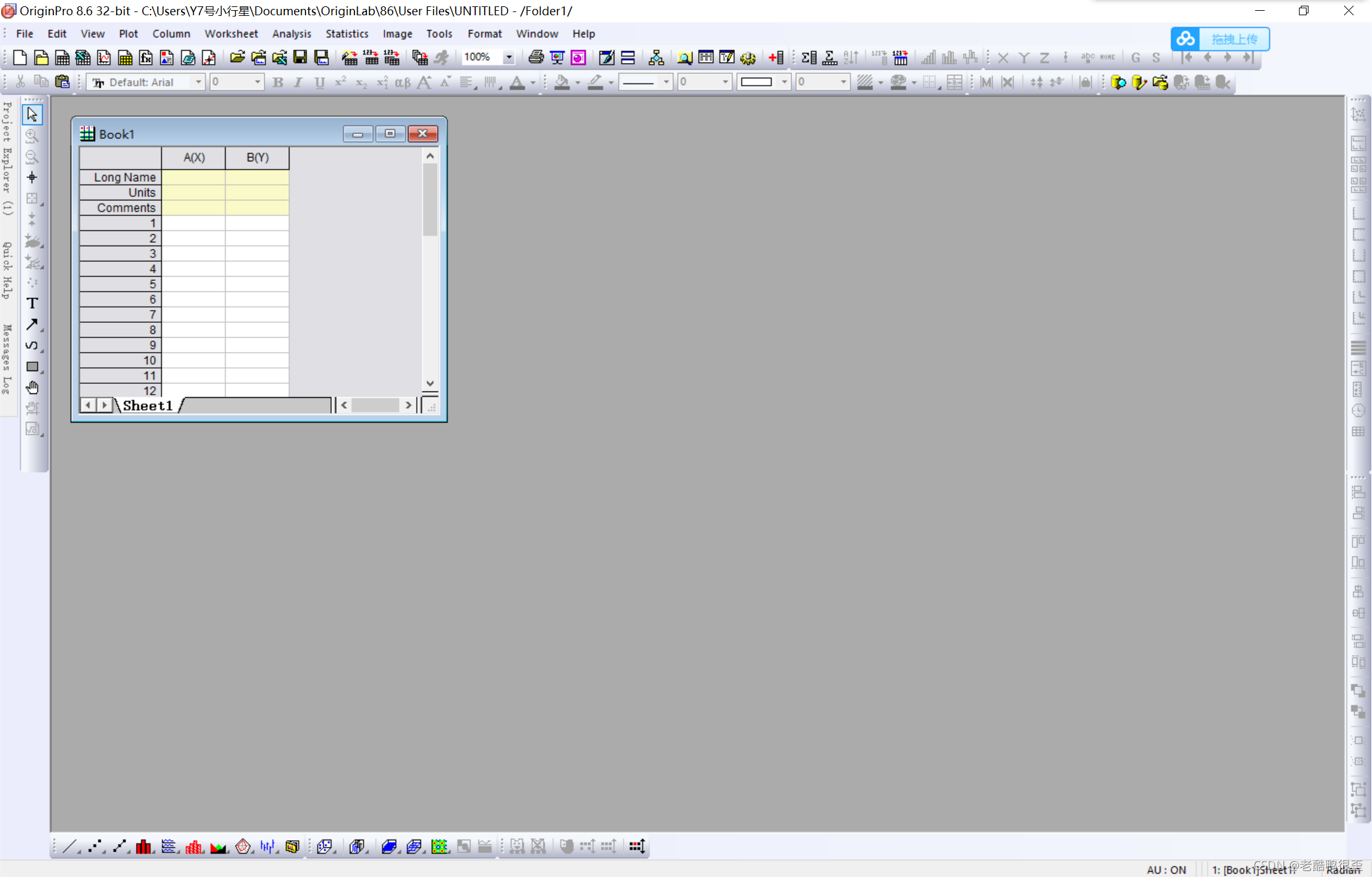Select the Arrow drawing tool

click(x=32, y=325)
